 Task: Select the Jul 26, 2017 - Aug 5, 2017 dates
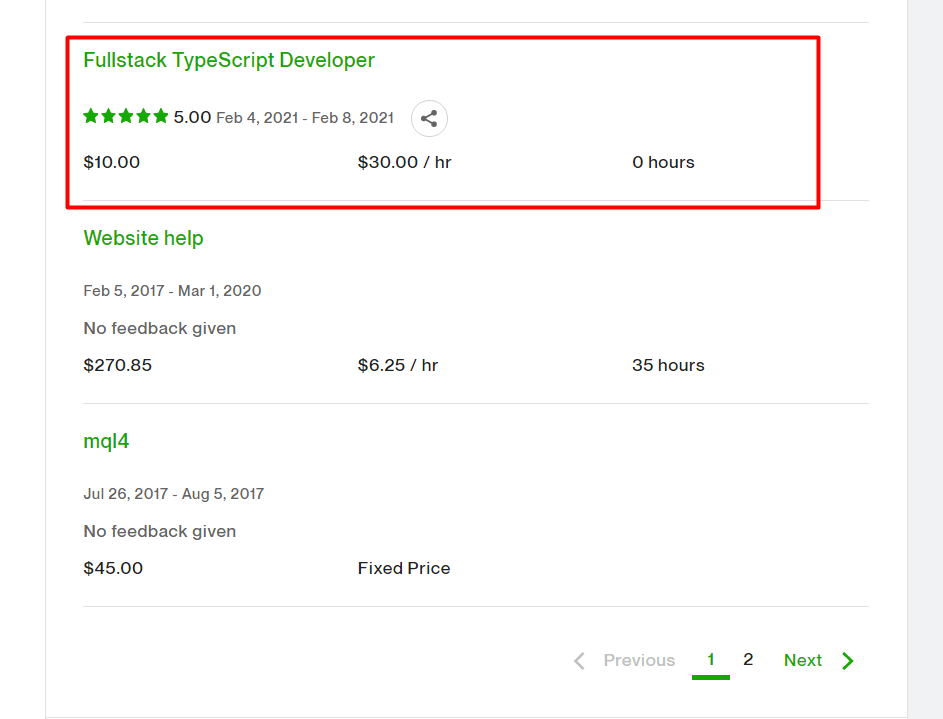173,494
